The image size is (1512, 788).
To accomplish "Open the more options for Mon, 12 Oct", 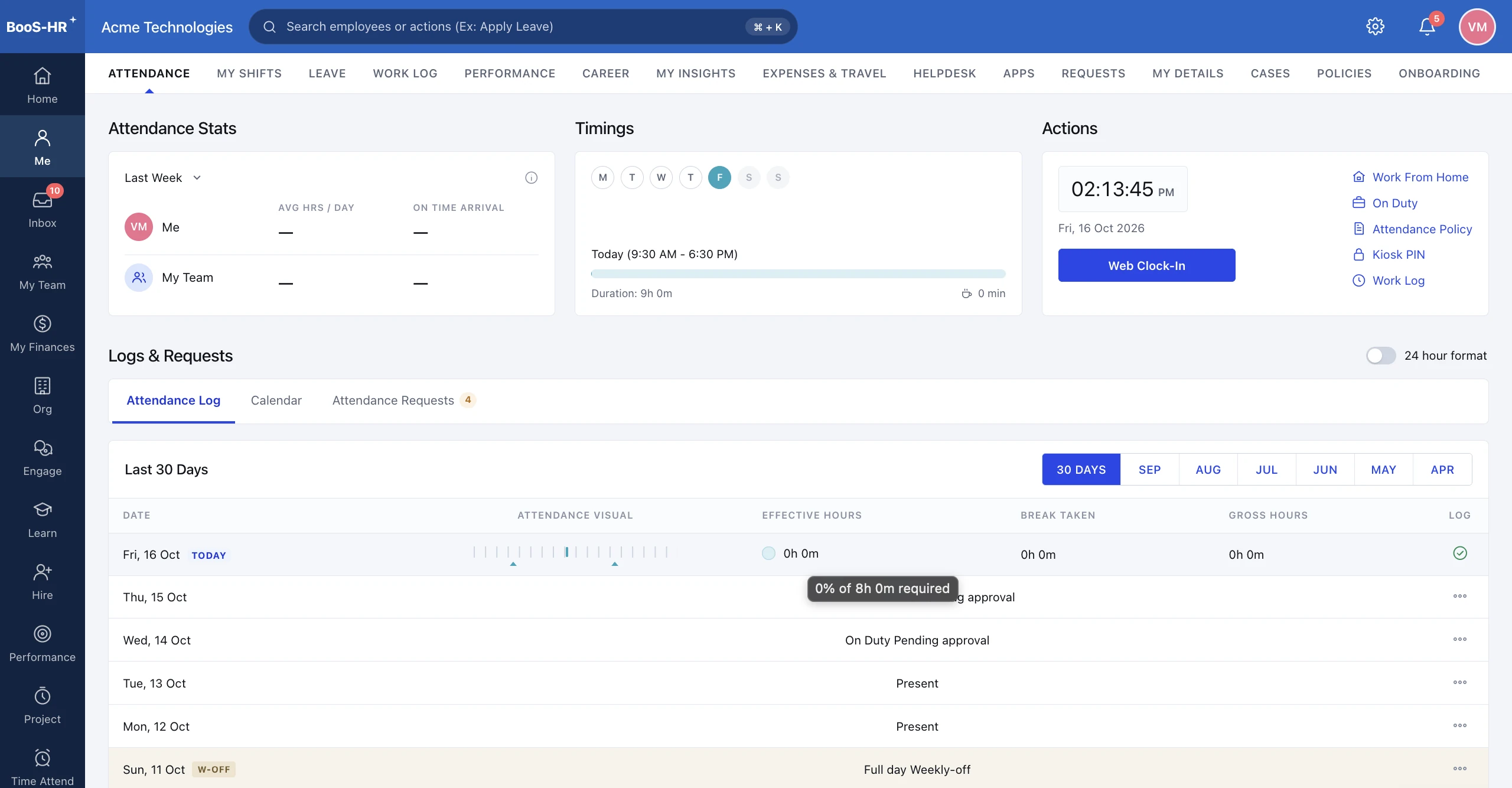I will pyautogui.click(x=1459, y=725).
